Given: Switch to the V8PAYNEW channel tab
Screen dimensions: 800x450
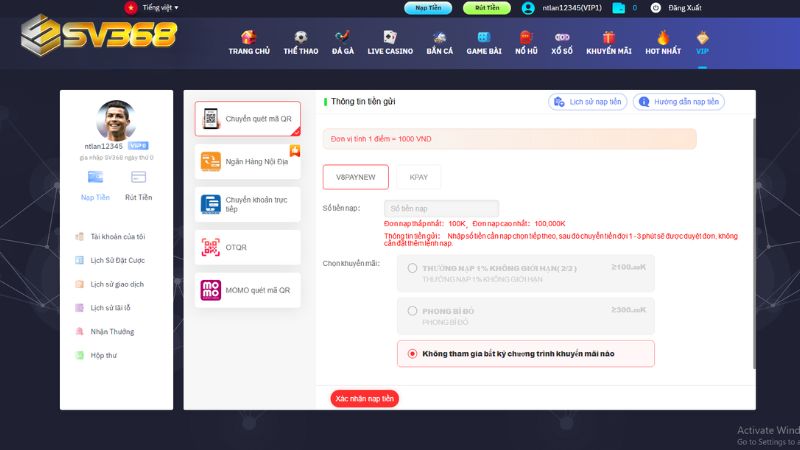Looking at the screenshot, I should [355, 177].
